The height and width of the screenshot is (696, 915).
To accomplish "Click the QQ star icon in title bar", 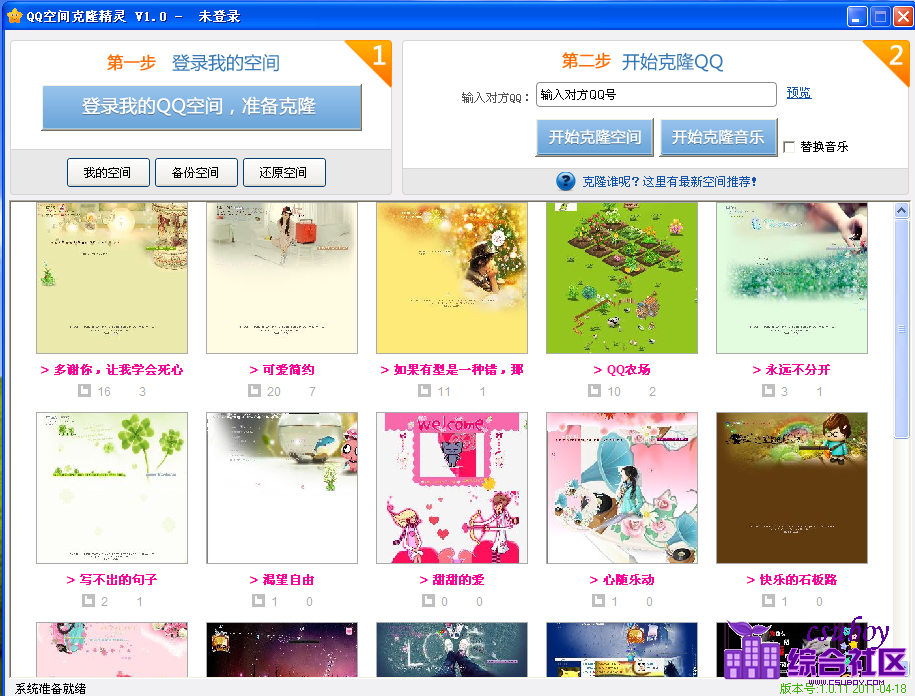I will coord(14,16).
